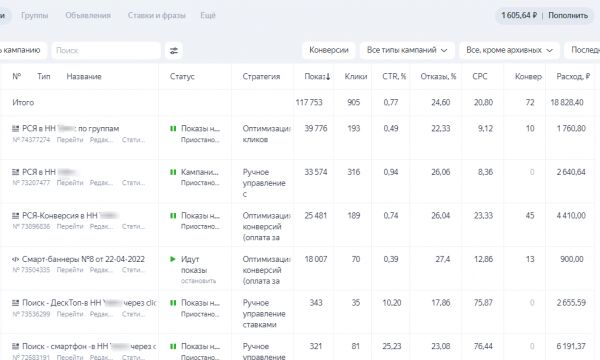
Task: Click campaign name Смарт-баннеры №8 от 22-04-2022
Action: point(83,259)
